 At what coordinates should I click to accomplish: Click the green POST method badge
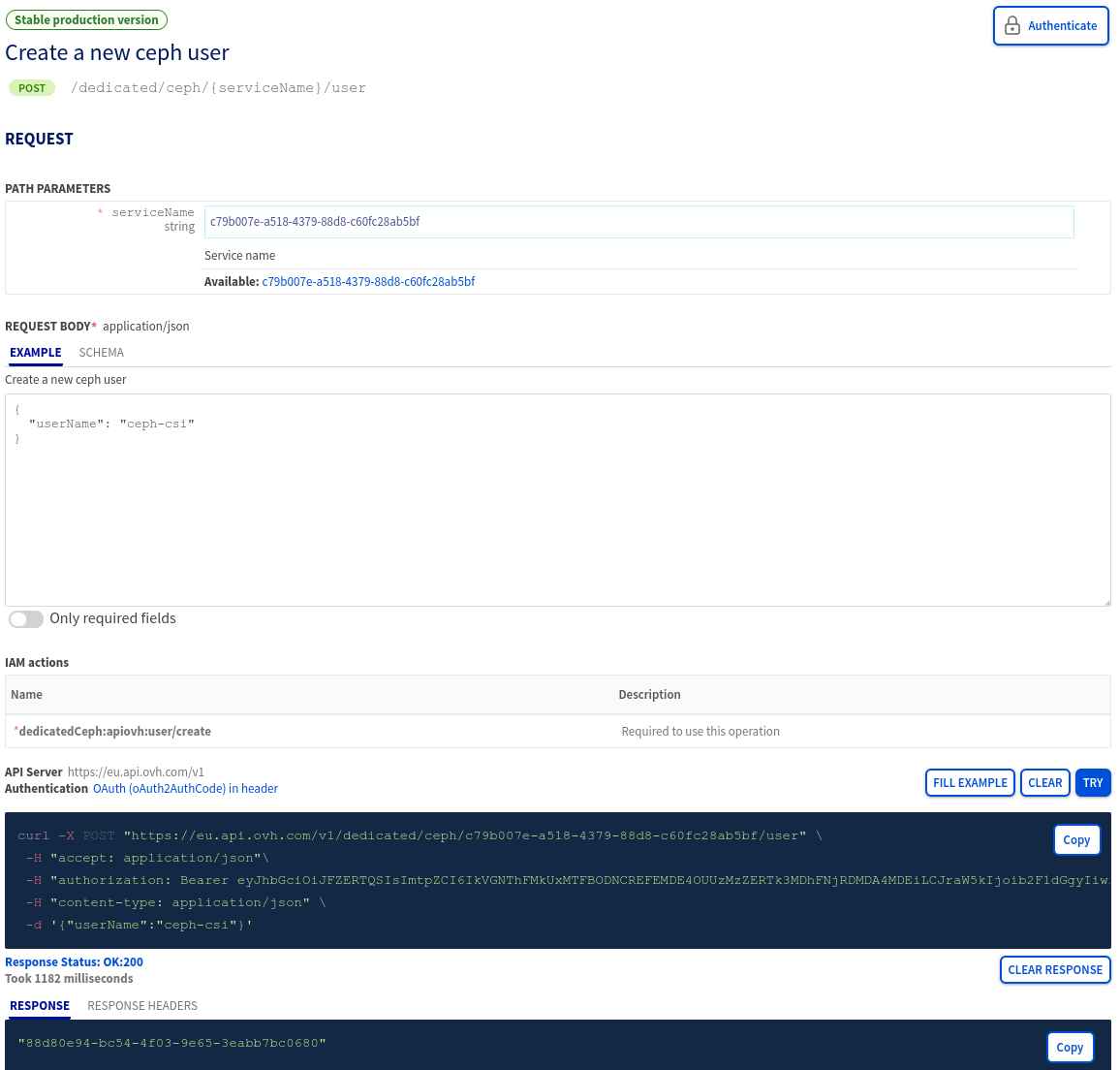[x=31, y=87]
